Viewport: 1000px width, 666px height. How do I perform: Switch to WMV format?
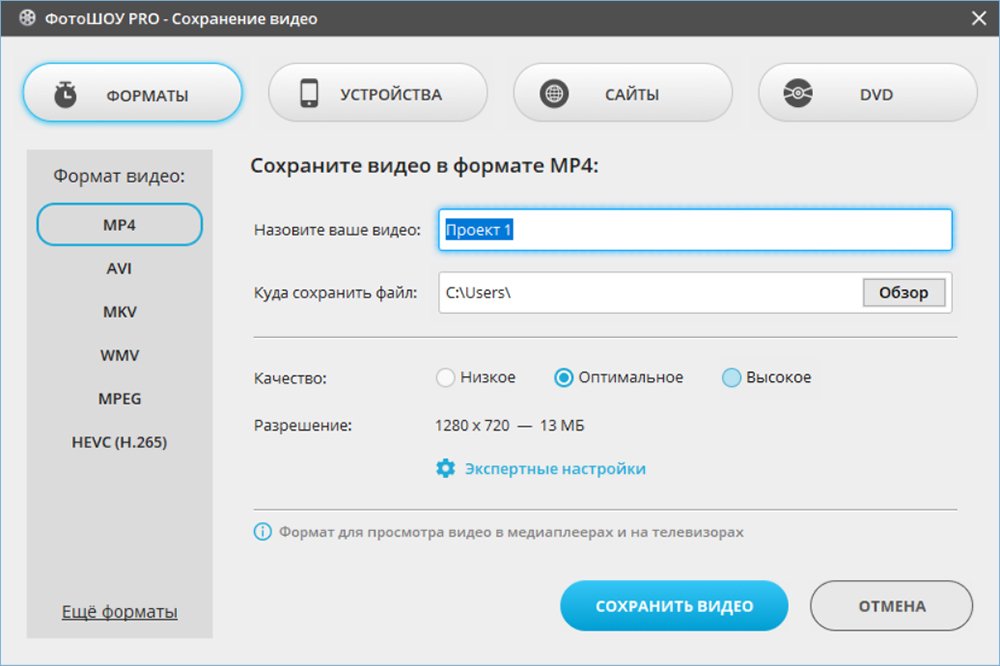[x=119, y=355]
